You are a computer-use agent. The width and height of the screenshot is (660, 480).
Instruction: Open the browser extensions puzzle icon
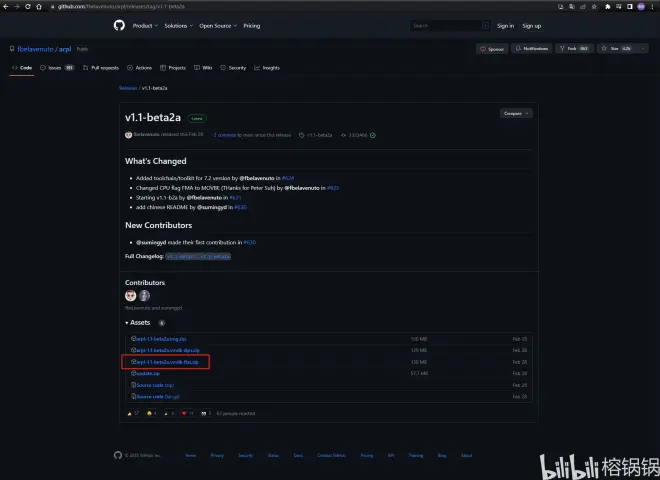coord(607,7)
